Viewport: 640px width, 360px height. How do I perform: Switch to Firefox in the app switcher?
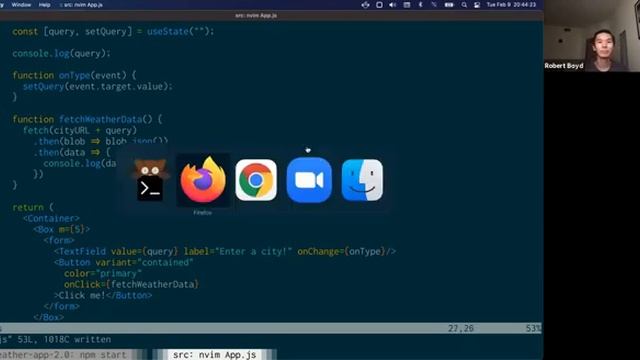coord(203,180)
